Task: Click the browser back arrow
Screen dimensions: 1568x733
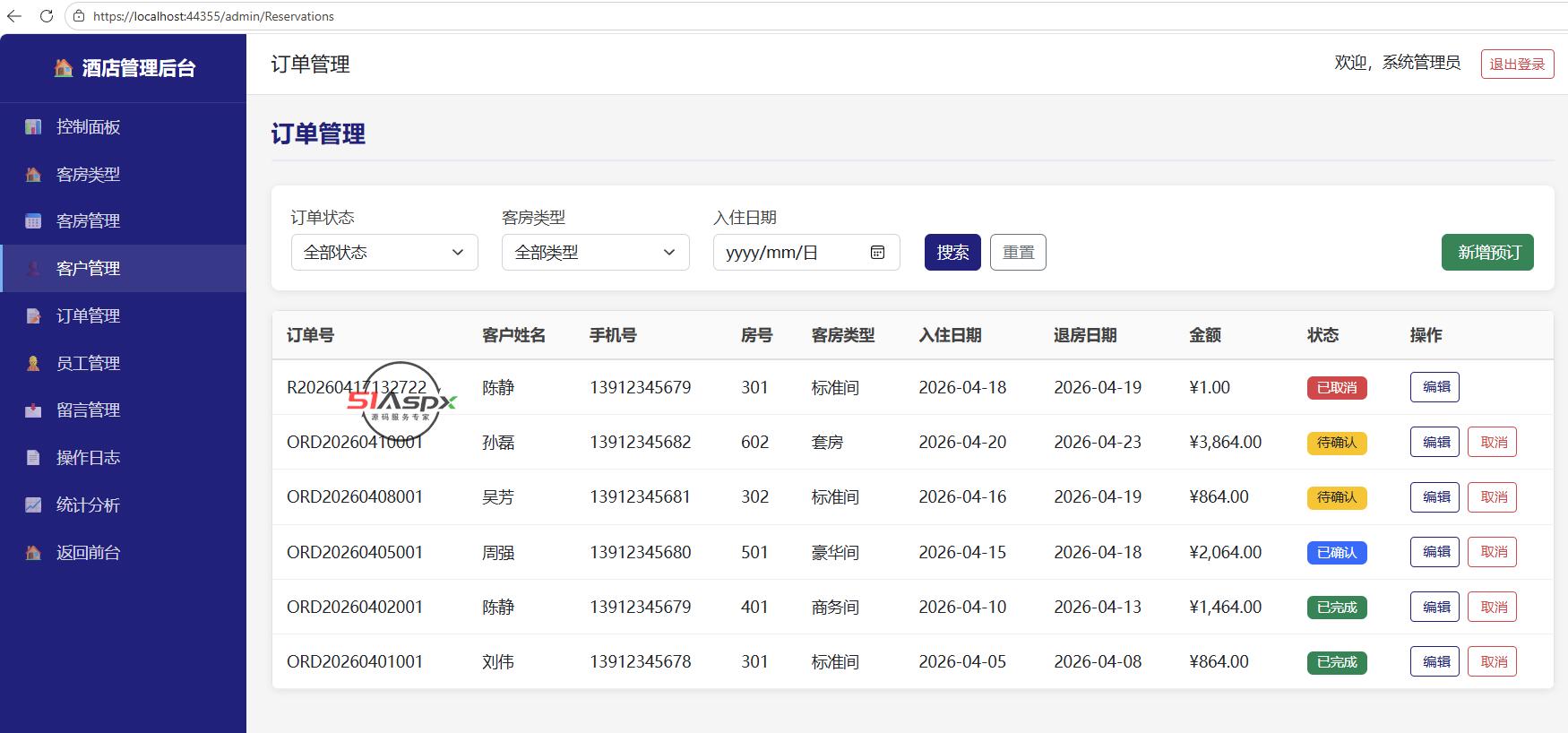Action: tap(14, 16)
